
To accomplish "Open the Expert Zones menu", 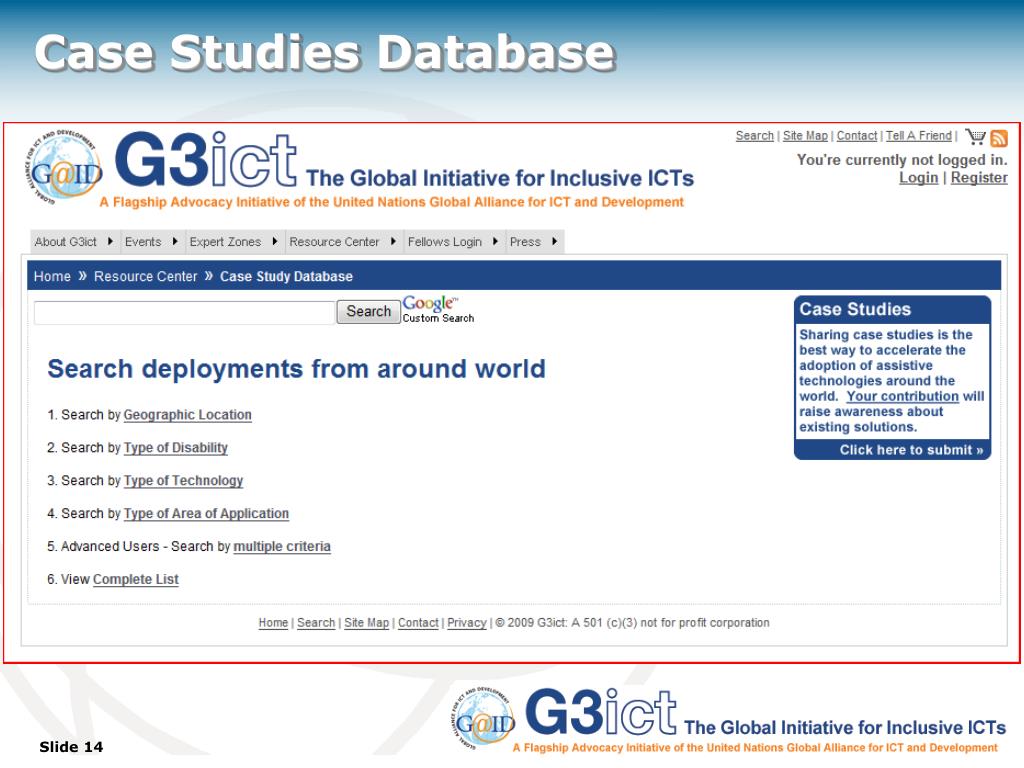I will 225,242.
